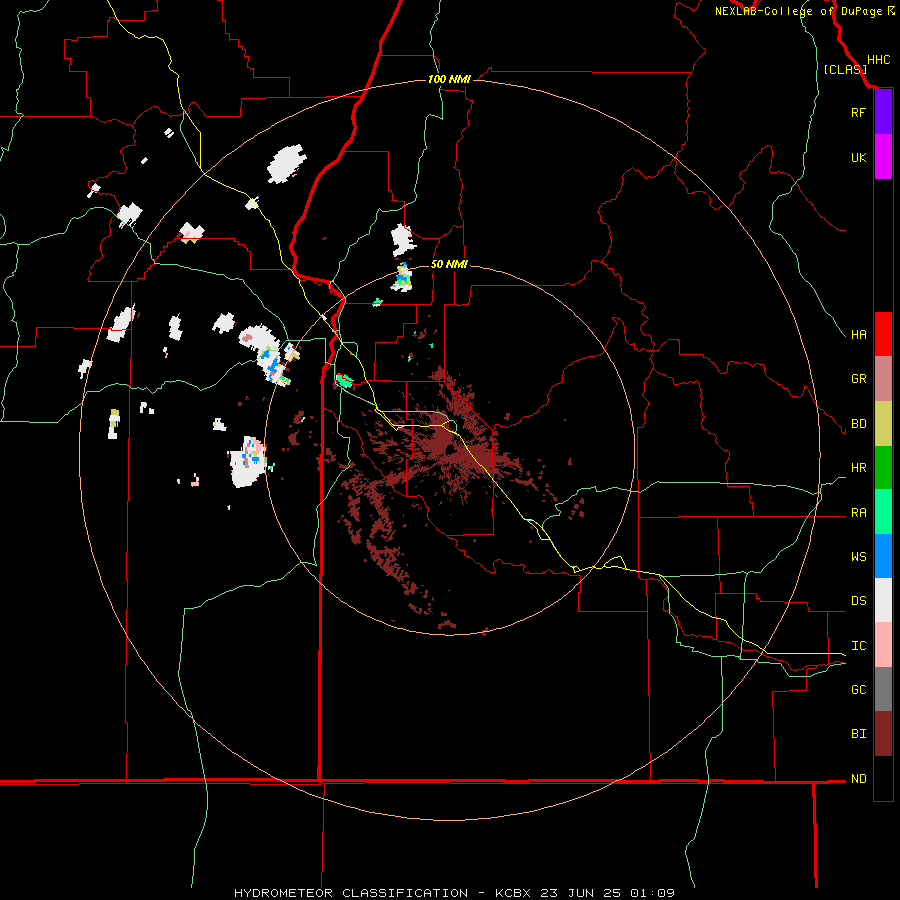Click the WS legend label
Image resolution: width=900 pixels, height=900 pixels.
(x=858, y=557)
